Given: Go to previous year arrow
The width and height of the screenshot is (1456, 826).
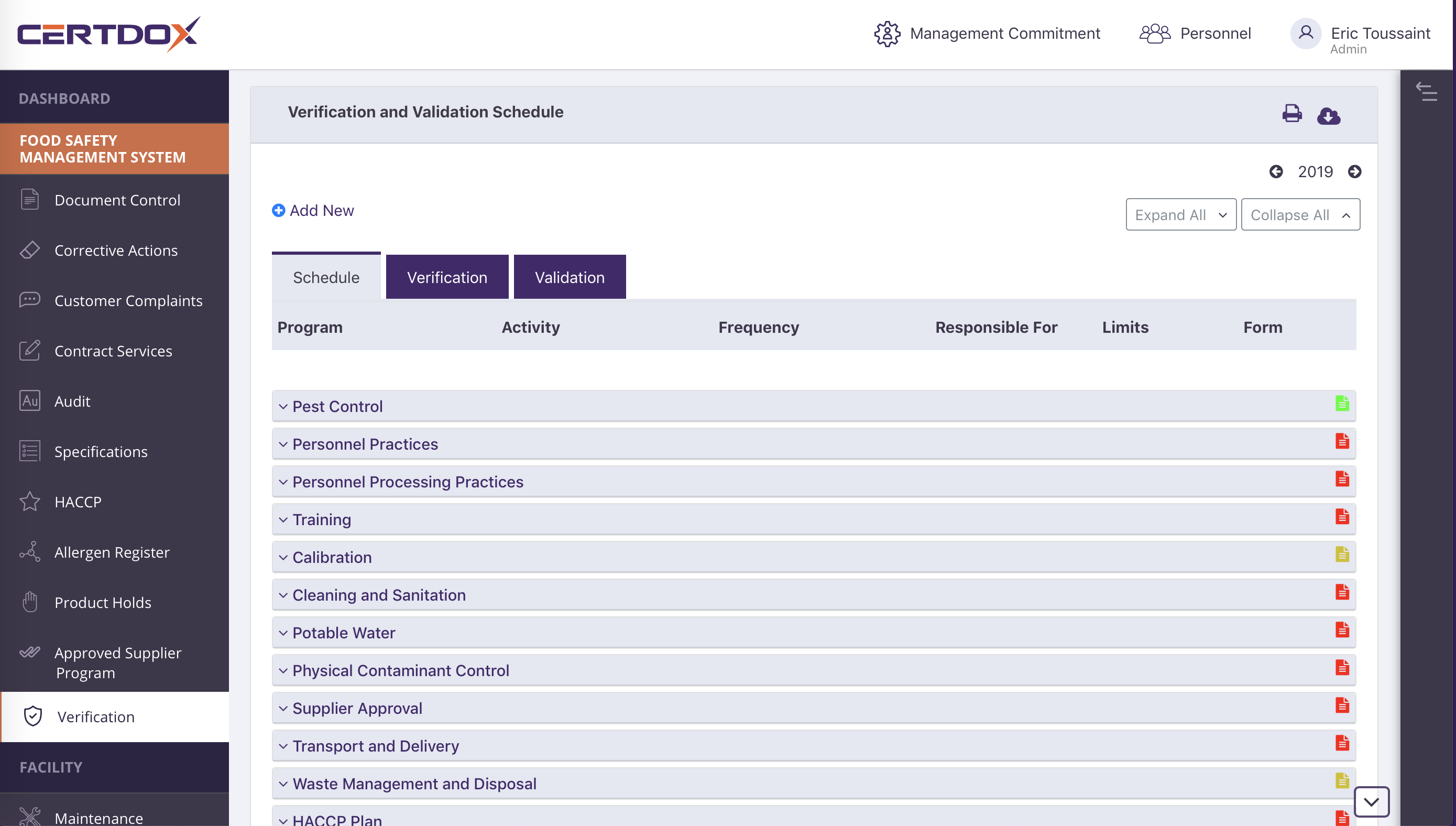Looking at the screenshot, I should click(x=1276, y=171).
